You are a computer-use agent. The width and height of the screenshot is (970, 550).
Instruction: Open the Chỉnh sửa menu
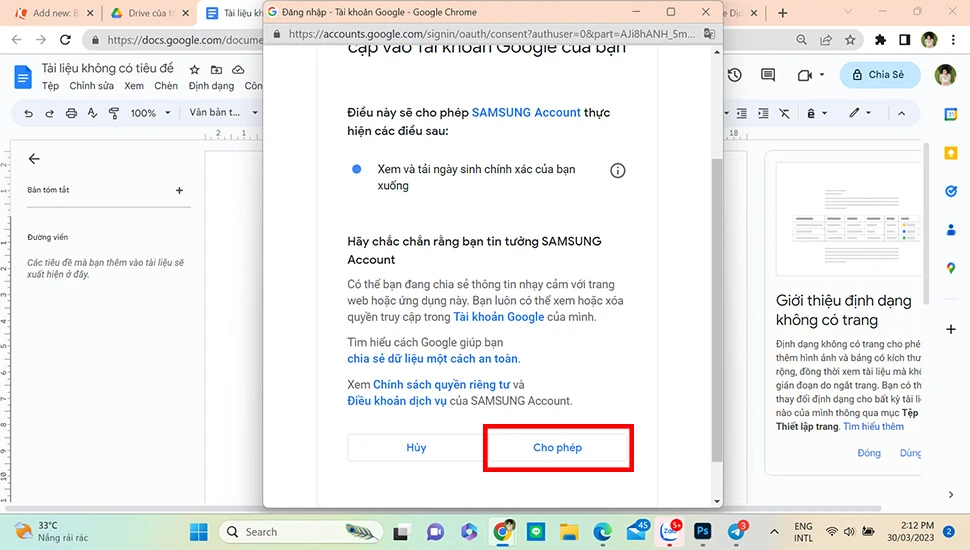[x=91, y=86]
